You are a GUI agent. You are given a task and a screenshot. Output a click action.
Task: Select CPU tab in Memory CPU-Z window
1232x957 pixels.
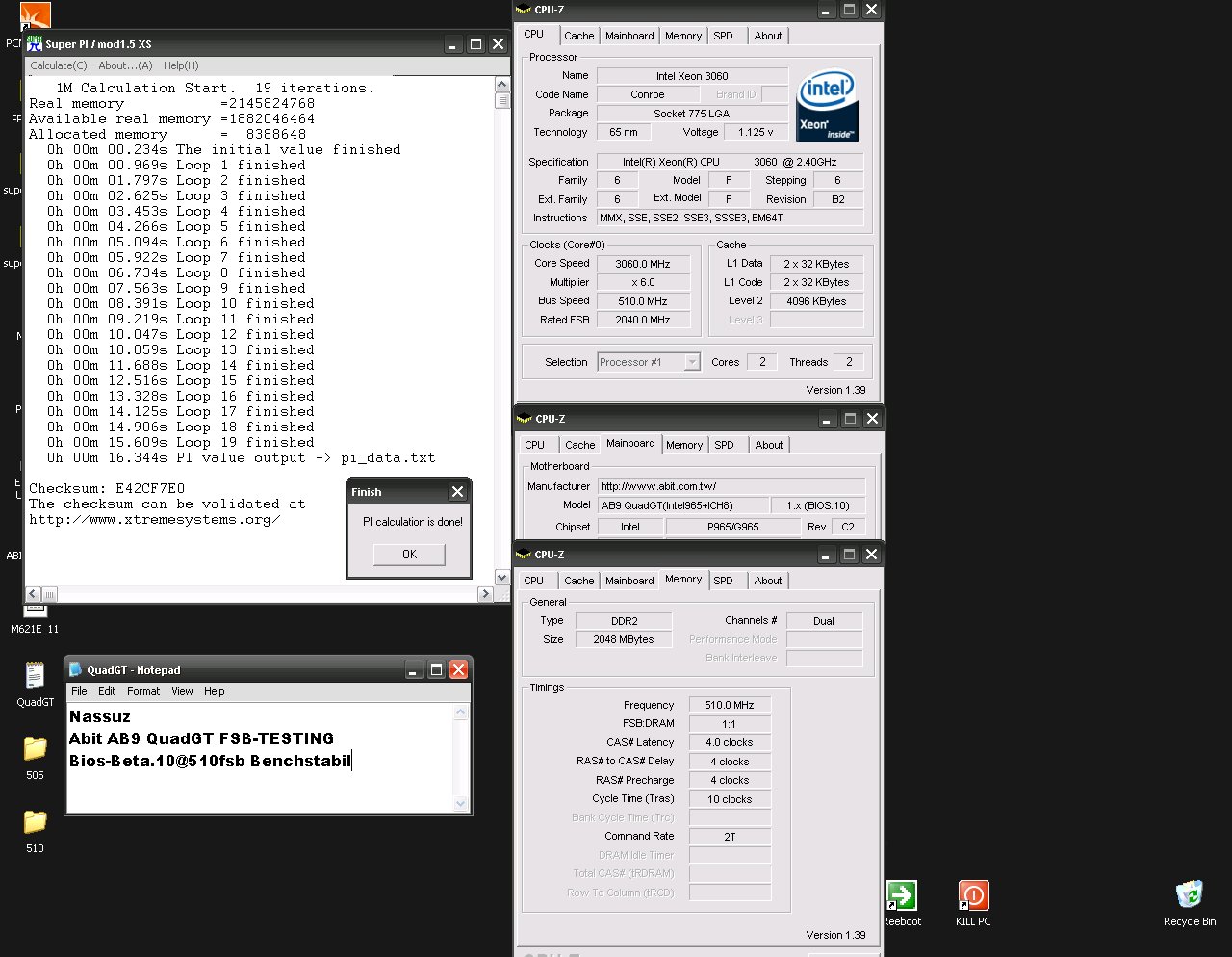[x=534, y=581]
